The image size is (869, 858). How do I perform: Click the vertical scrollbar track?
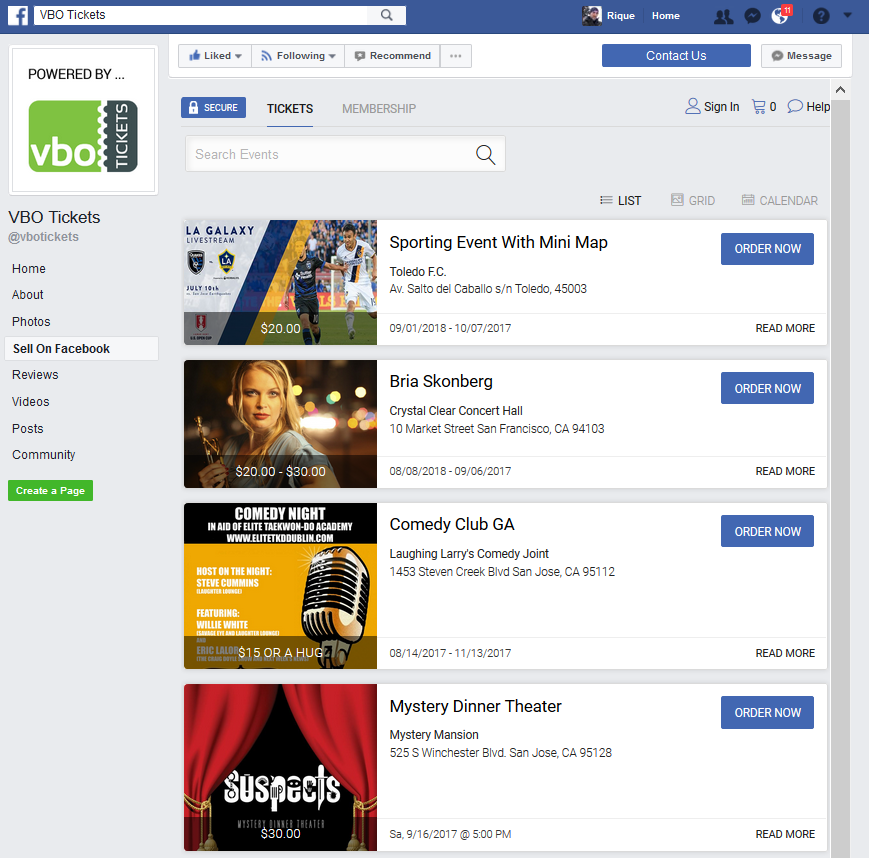[840, 477]
